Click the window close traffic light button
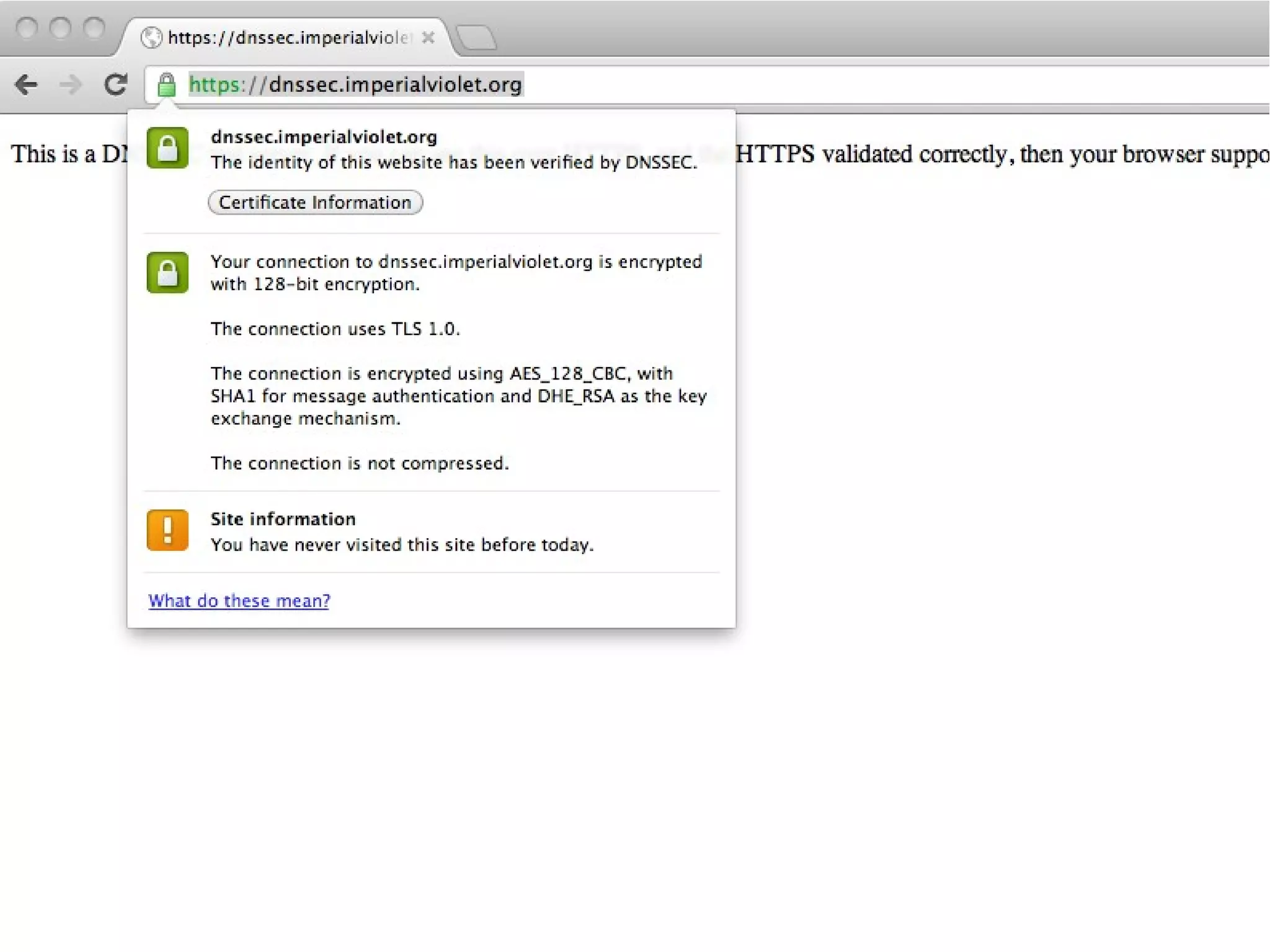 pos(27,28)
